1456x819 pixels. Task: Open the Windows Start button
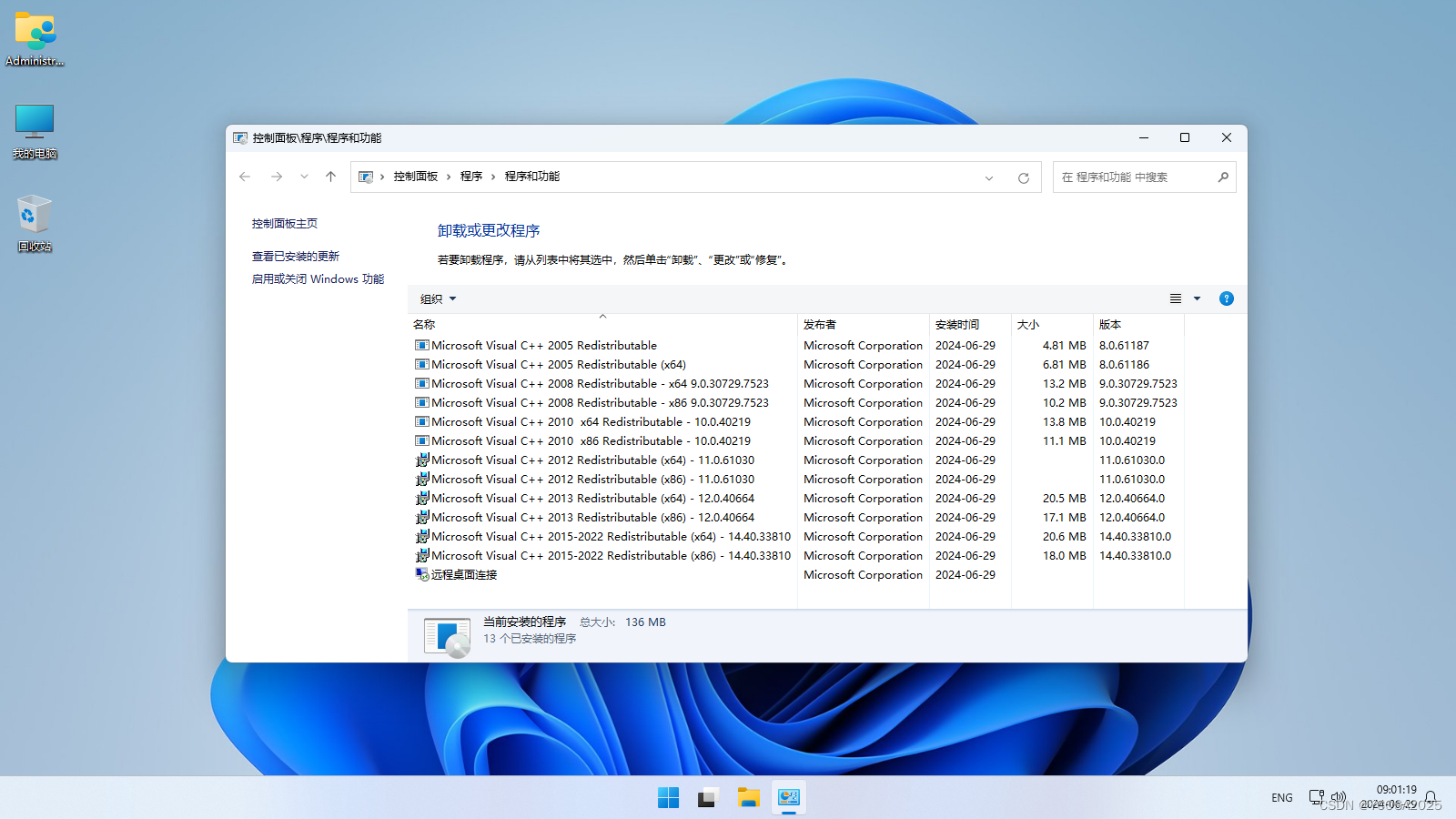point(668,798)
